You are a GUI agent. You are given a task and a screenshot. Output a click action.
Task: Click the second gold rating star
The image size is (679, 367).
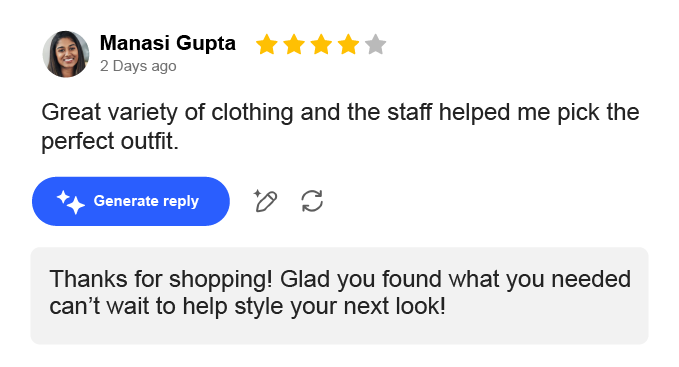click(294, 45)
